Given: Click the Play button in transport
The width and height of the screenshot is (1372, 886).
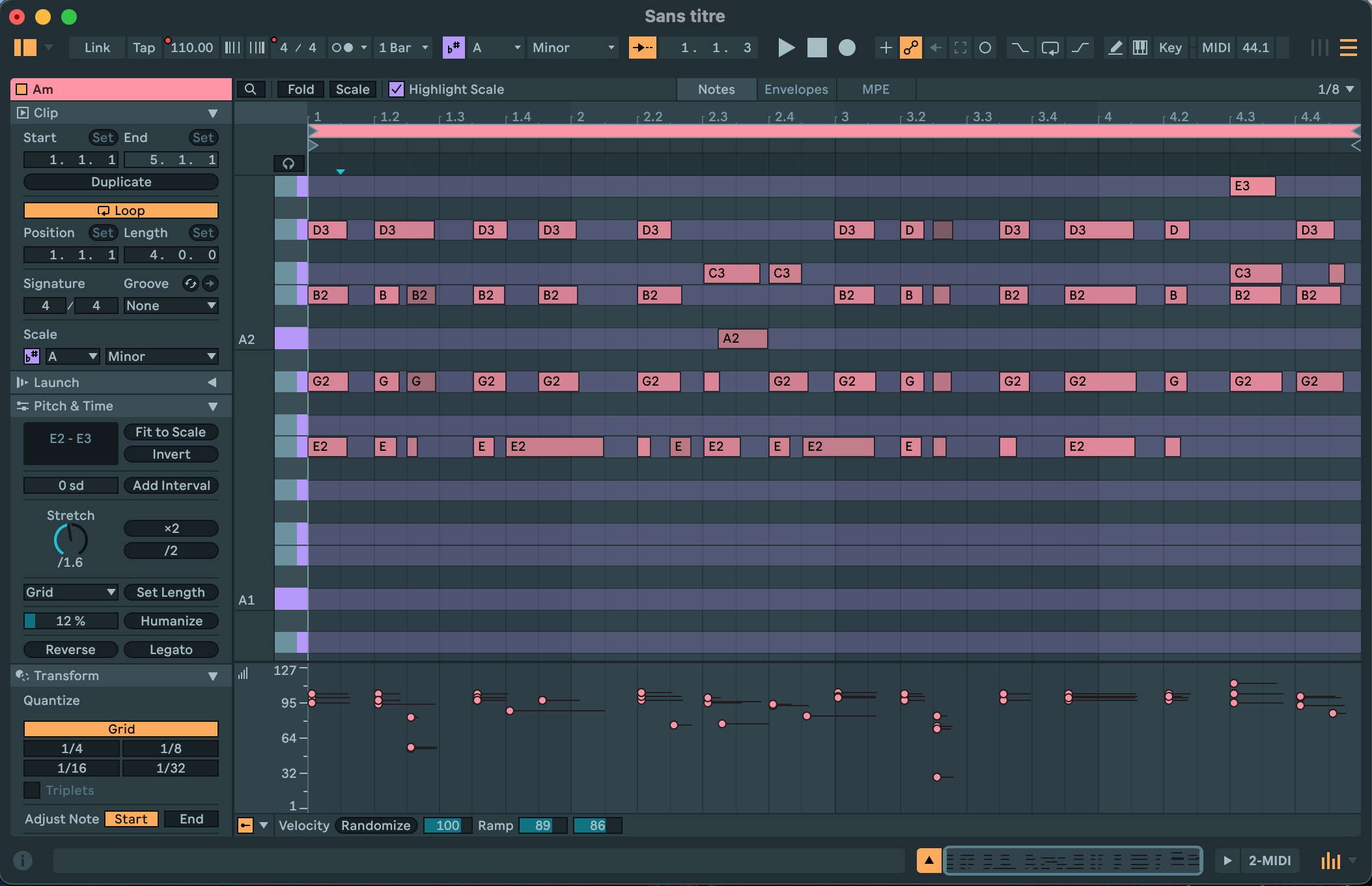Looking at the screenshot, I should click(x=786, y=48).
